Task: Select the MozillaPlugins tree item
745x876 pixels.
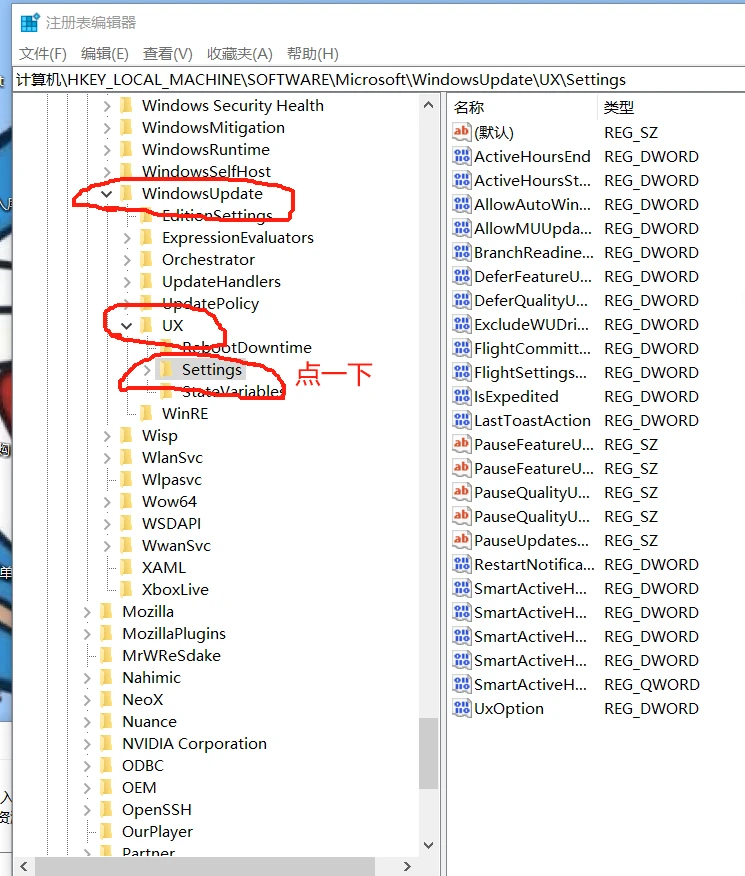Action: point(174,634)
